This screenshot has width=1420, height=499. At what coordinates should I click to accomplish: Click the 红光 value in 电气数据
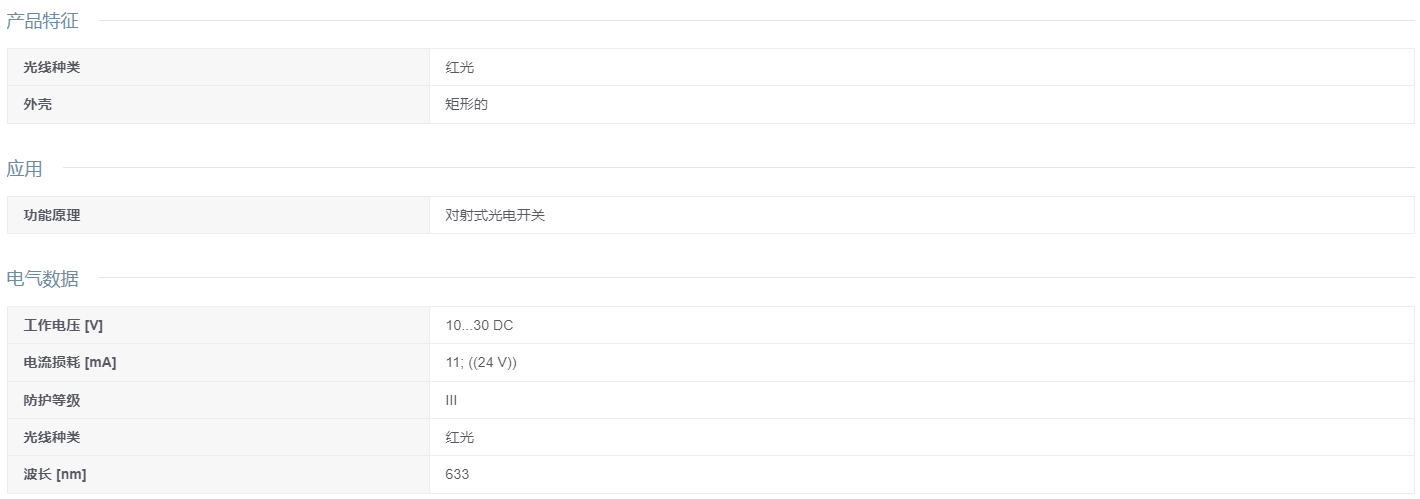[x=460, y=437]
